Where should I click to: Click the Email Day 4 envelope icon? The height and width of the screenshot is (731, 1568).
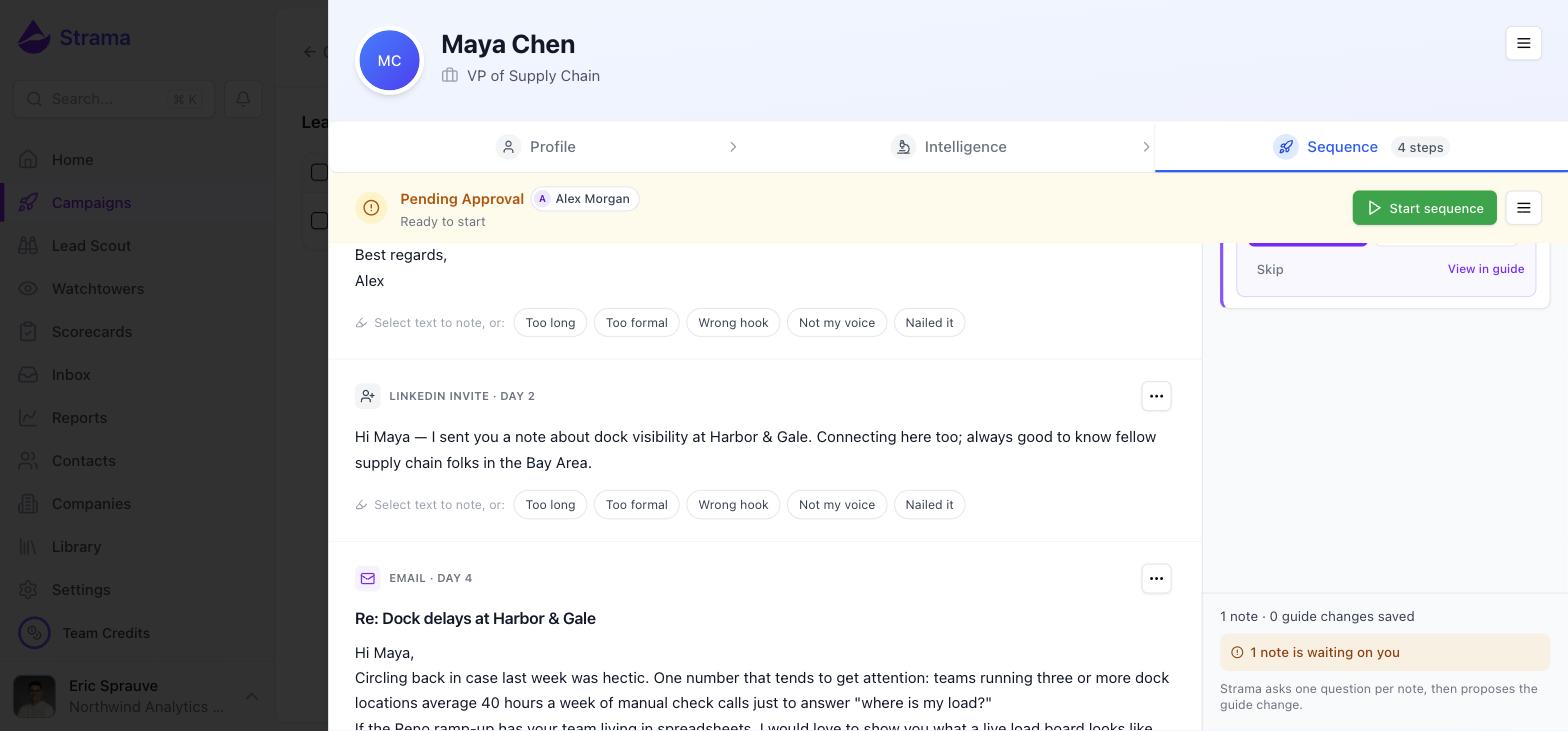[x=367, y=578]
